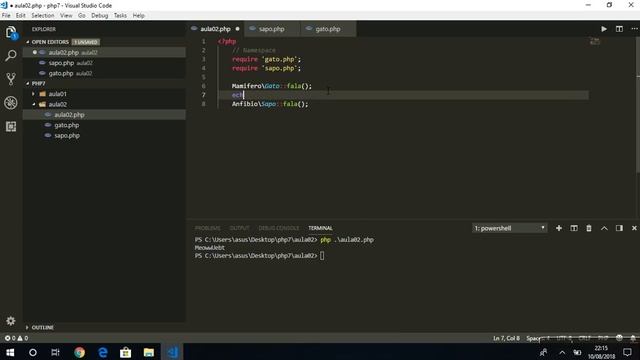Open the File menu
The width and height of the screenshot is (640, 360).
(x=6, y=16)
